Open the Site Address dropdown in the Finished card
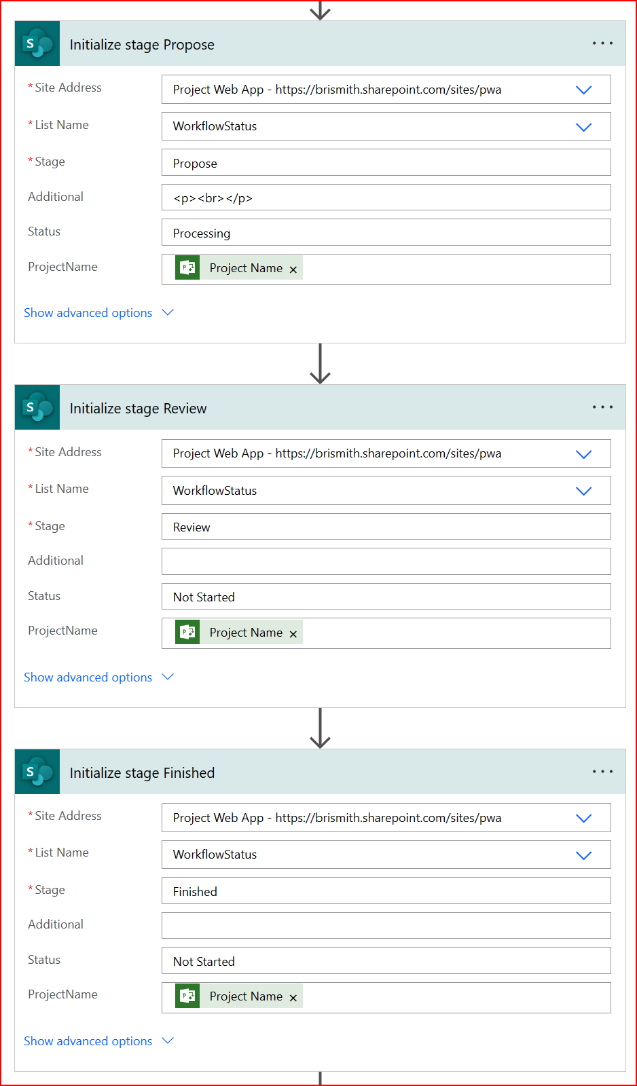Image resolution: width=637 pixels, height=1086 pixels. pyautogui.click(x=584, y=818)
